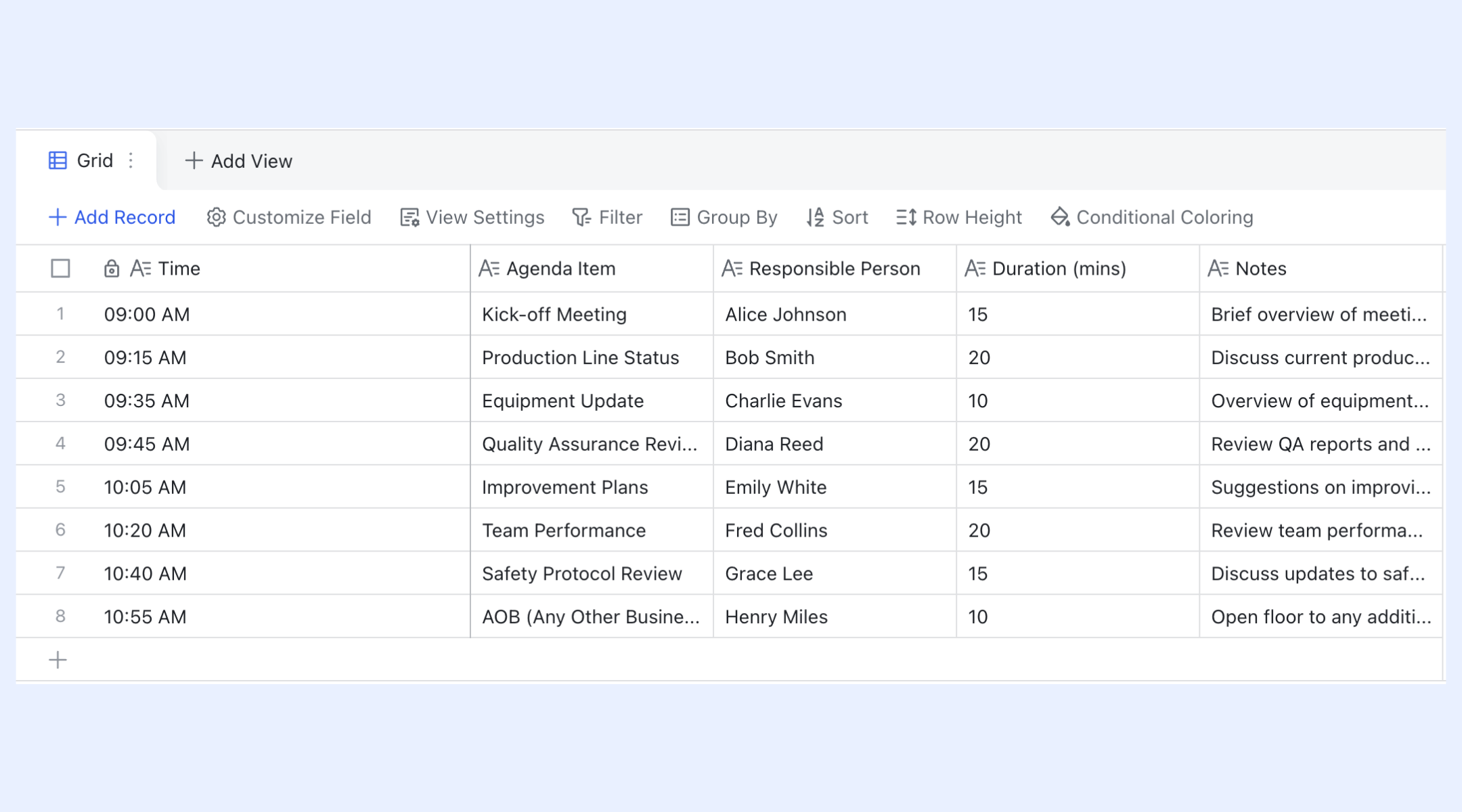Add new row with bottom plus
This screenshot has height=812, width=1462.
click(58, 660)
